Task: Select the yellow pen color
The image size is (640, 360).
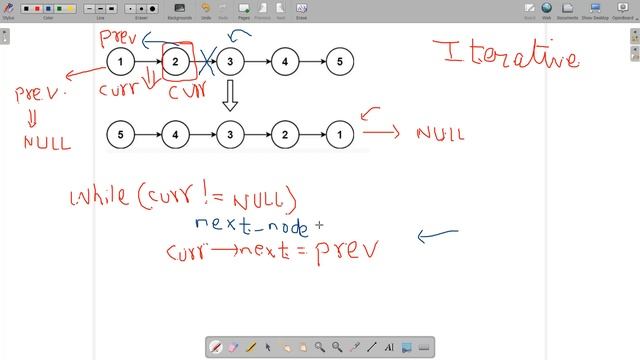Action: click(70, 9)
